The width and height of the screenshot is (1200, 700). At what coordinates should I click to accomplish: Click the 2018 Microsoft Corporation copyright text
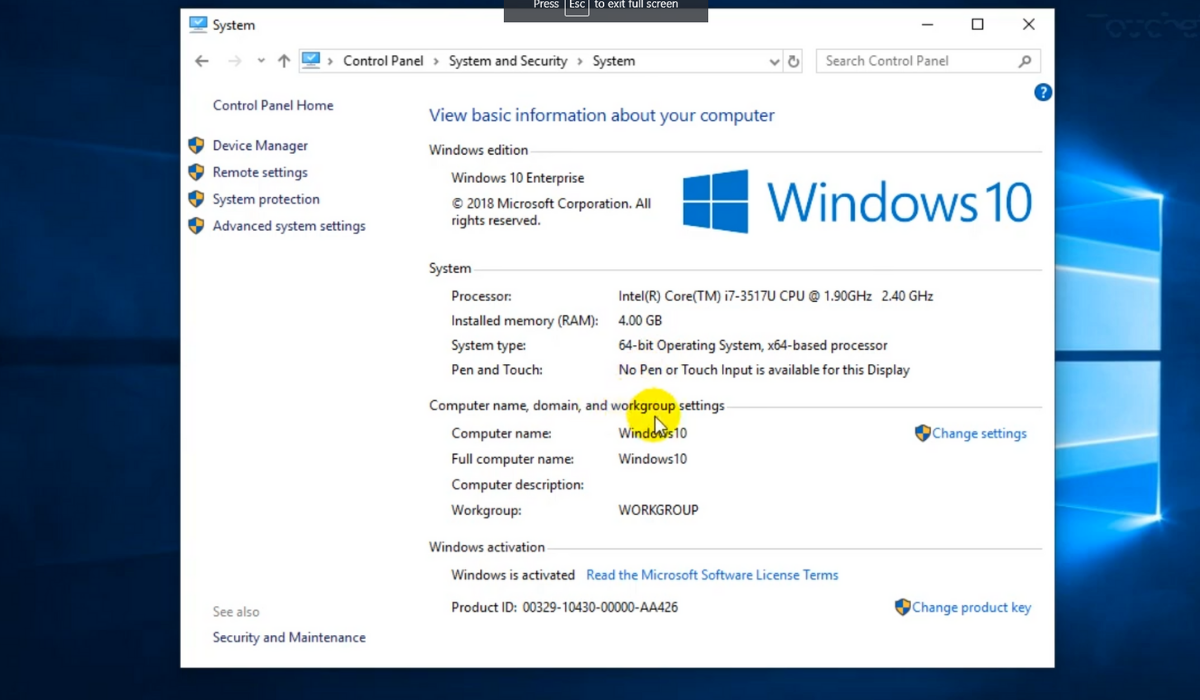(551, 212)
